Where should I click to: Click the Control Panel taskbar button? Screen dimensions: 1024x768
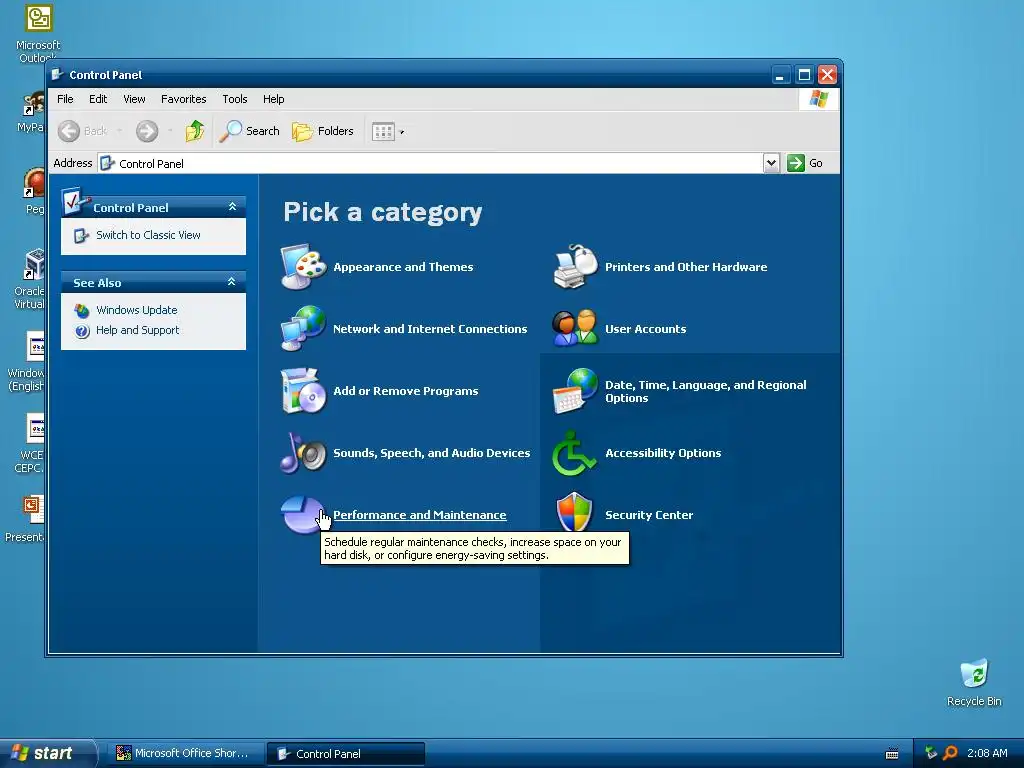coord(346,754)
